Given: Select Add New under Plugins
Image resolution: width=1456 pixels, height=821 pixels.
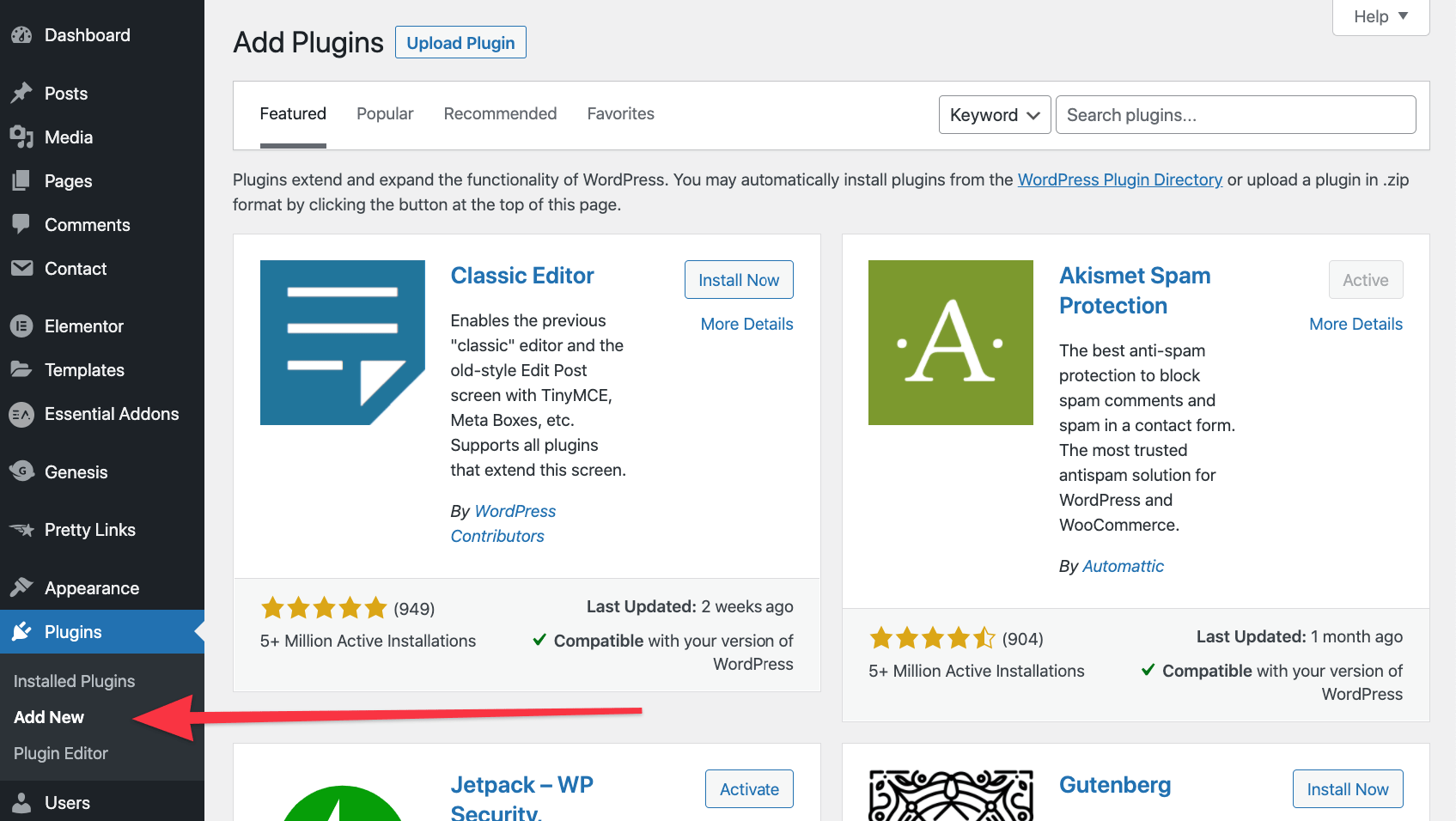Looking at the screenshot, I should tap(49, 717).
